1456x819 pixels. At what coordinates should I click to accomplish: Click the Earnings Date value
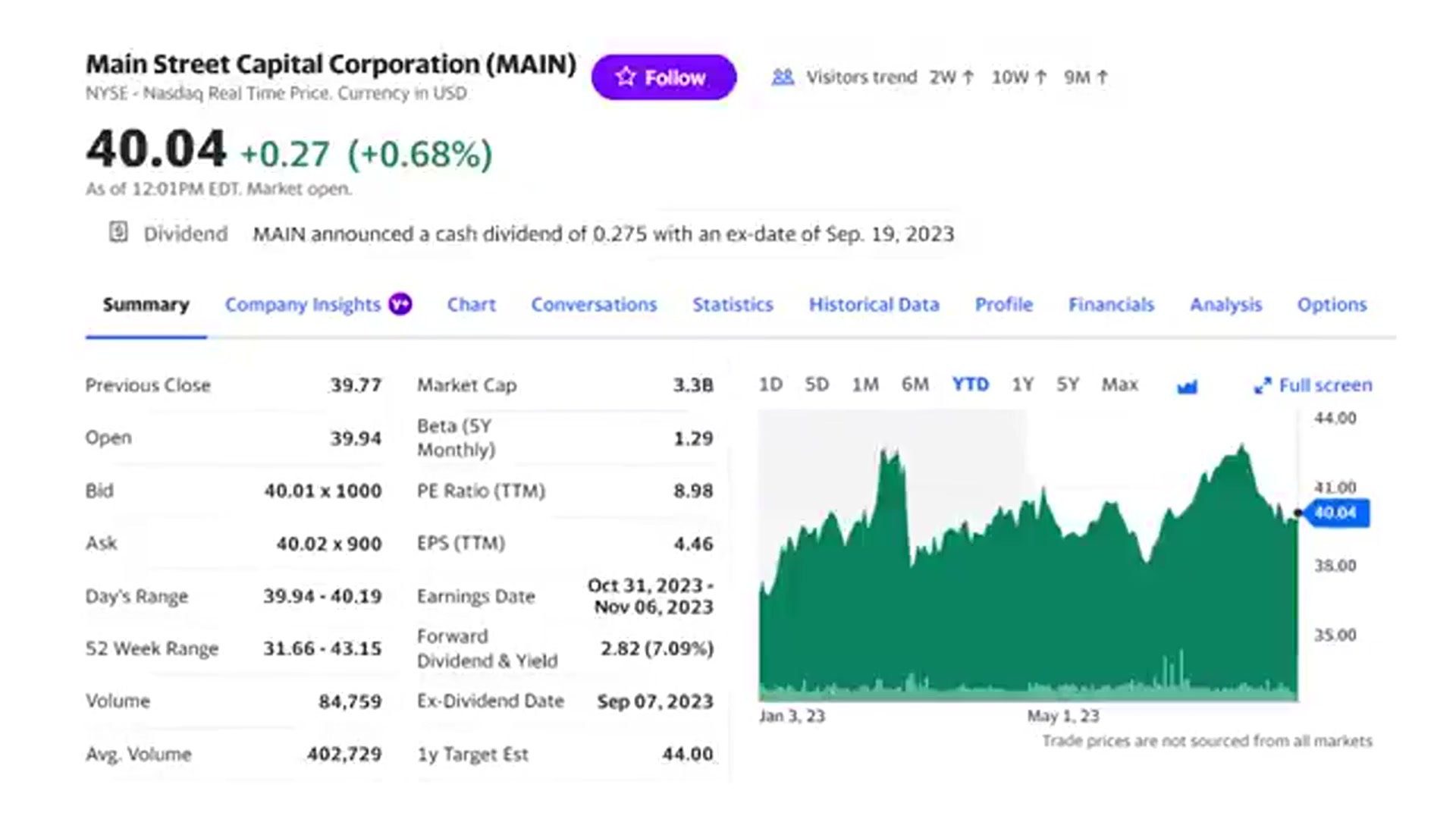pos(651,596)
